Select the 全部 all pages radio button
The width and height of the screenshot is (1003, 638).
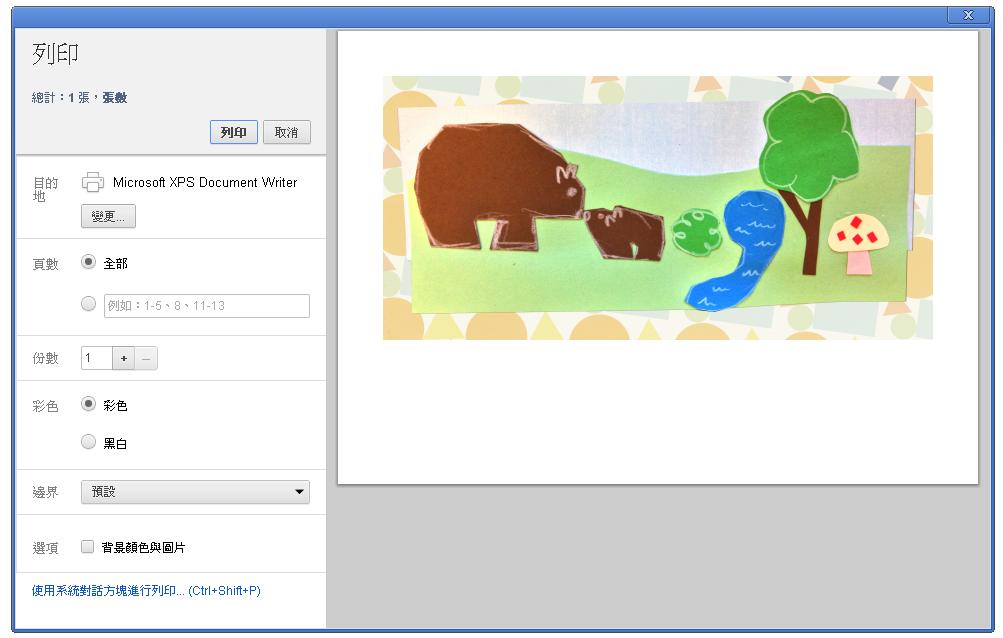pos(88,262)
